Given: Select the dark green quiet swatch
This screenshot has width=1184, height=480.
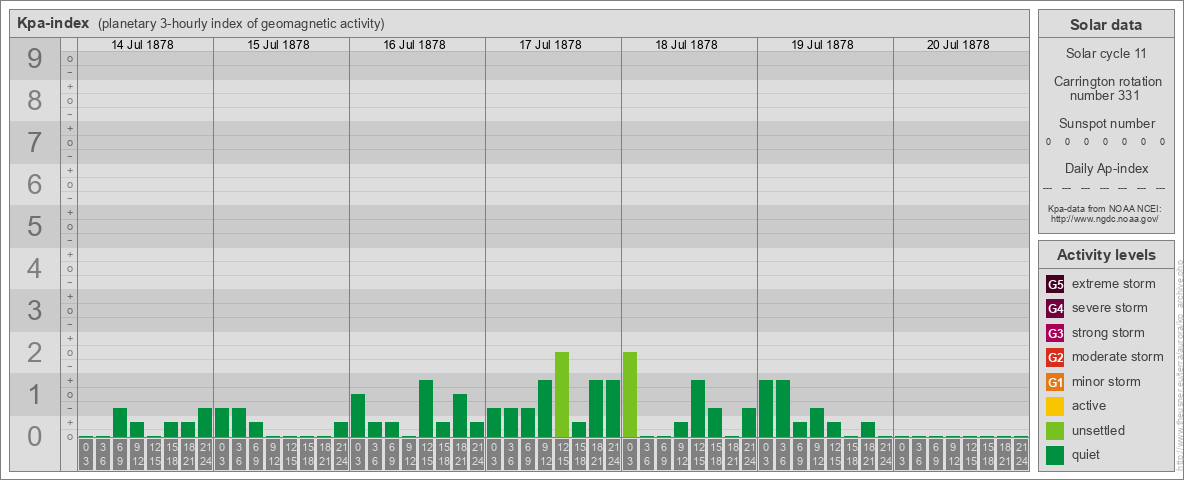Looking at the screenshot, I should click(1055, 455).
